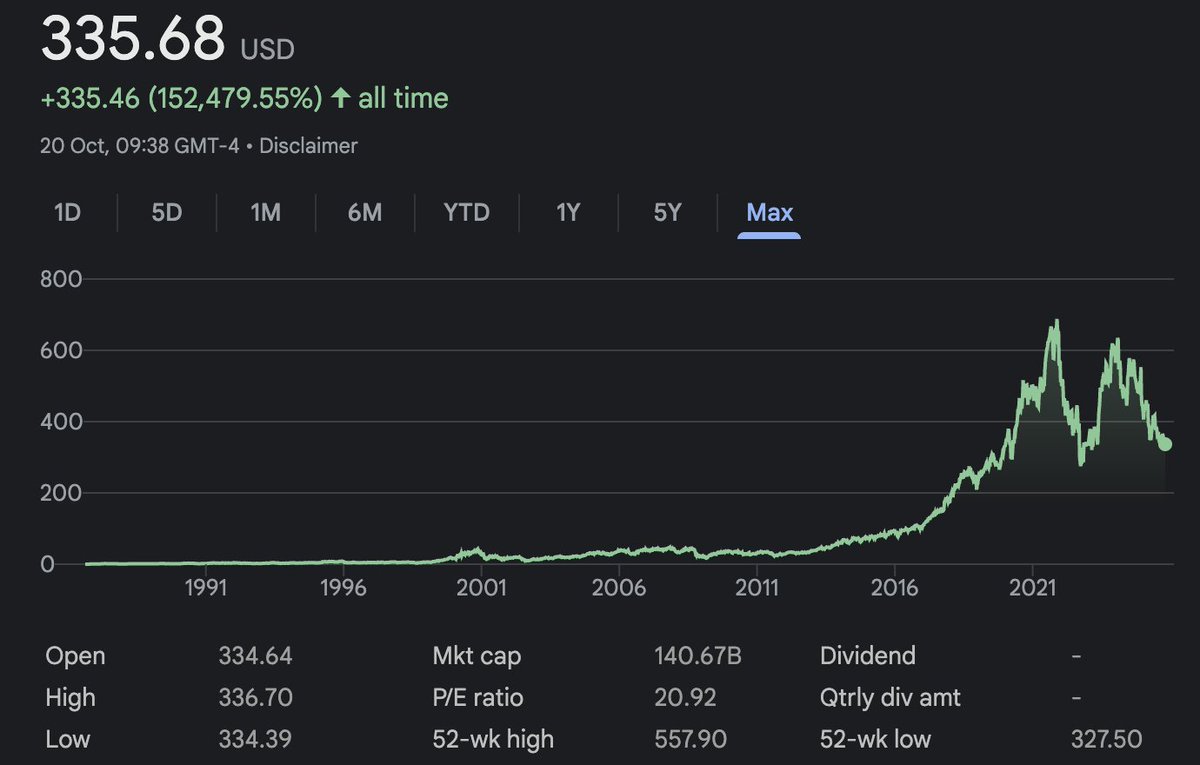Click the green up arrow icon

[x=341, y=98]
